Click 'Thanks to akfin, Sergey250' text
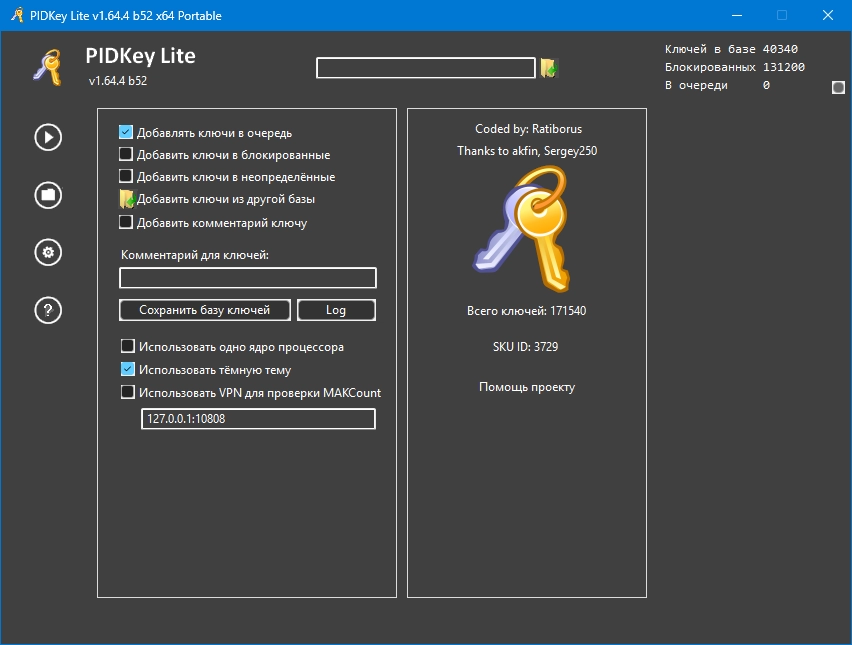852x645 pixels. click(527, 151)
